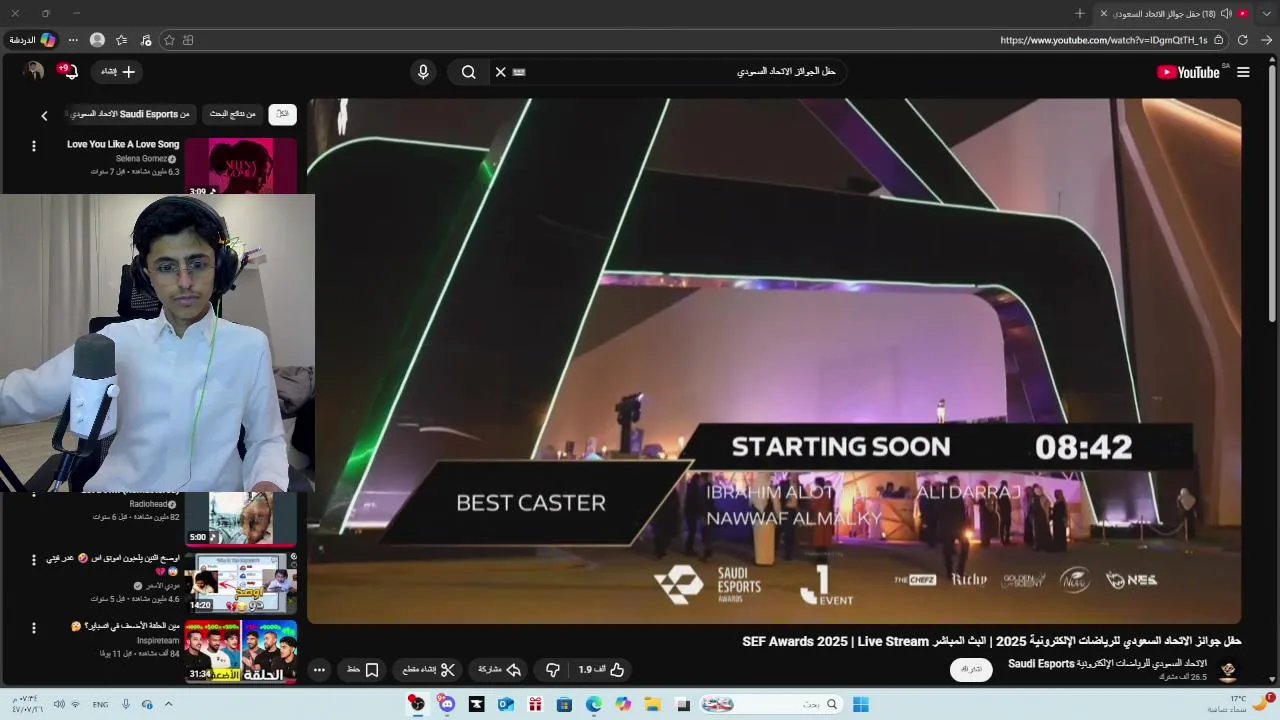Open the YouTube hamburger guide menu

point(1243,72)
